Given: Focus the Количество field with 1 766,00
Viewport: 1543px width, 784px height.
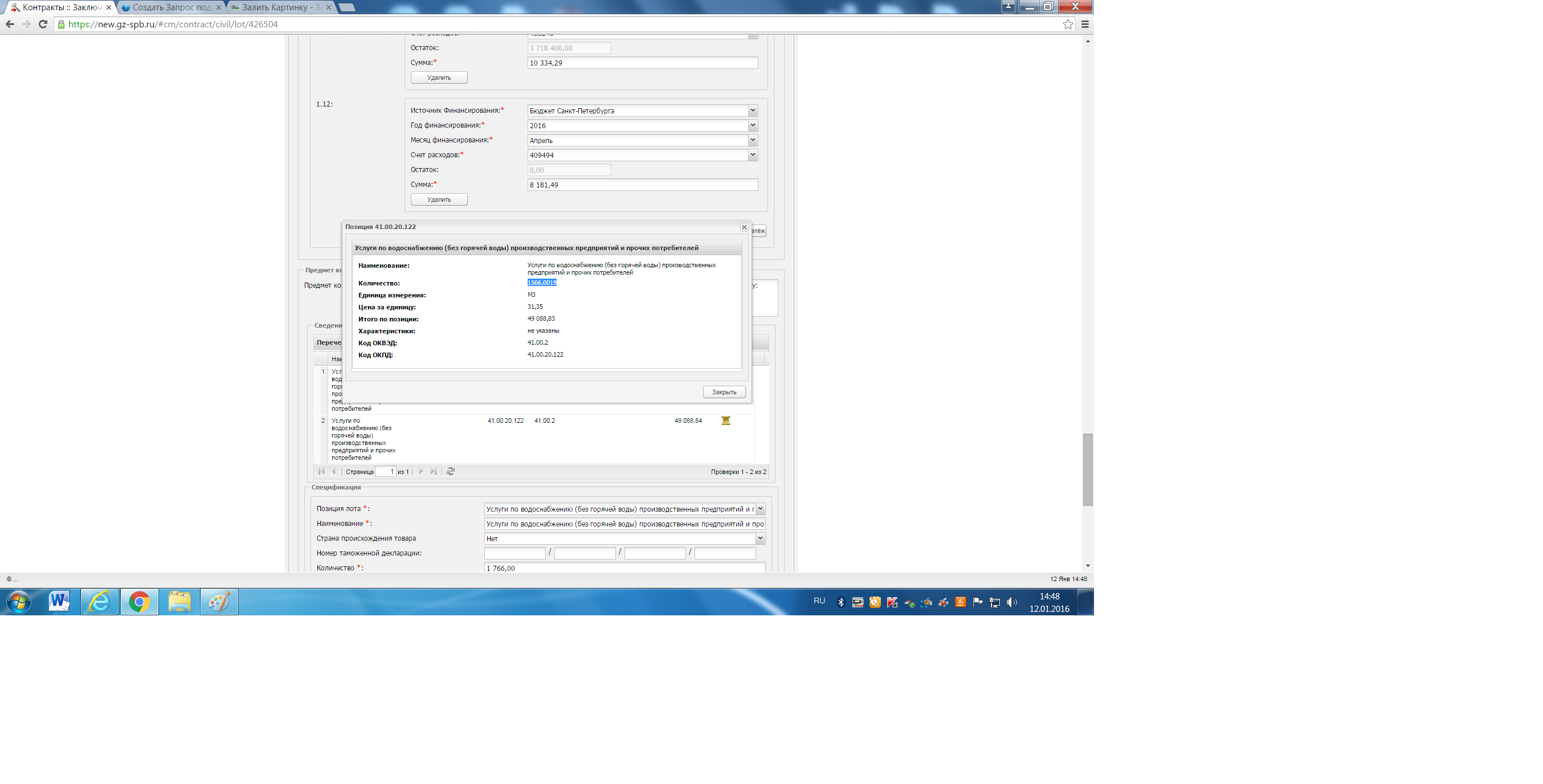Looking at the screenshot, I should (624, 567).
